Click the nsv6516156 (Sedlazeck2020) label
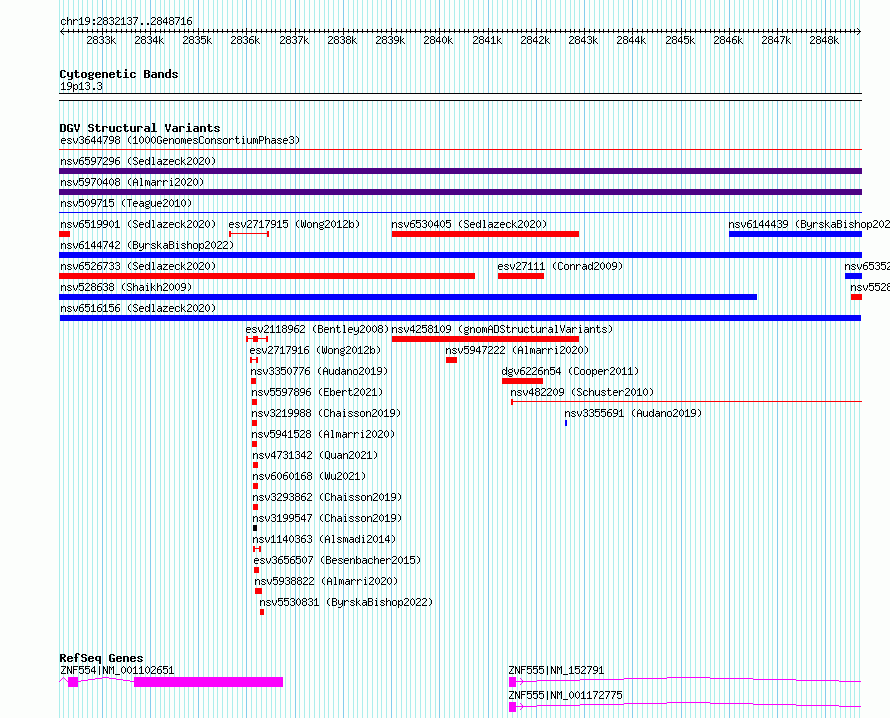890x718 pixels. click(x=138, y=308)
